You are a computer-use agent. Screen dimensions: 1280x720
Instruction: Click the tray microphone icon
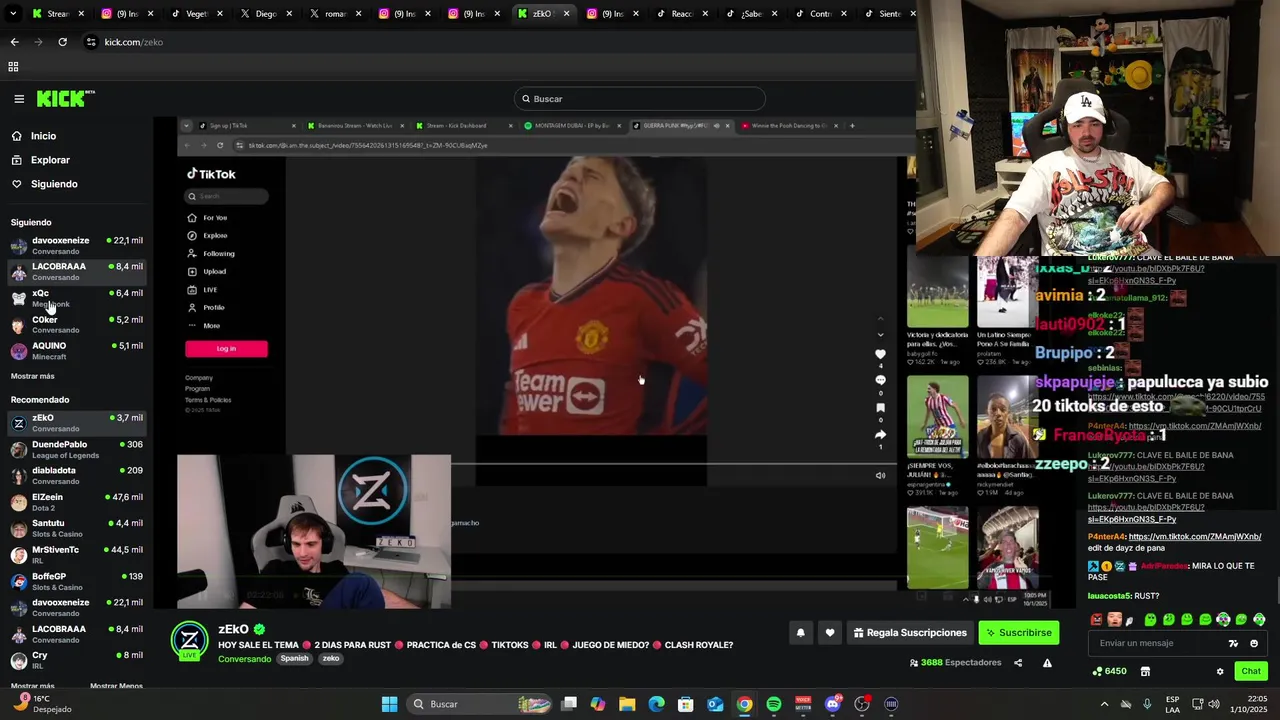tap(1147, 704)
